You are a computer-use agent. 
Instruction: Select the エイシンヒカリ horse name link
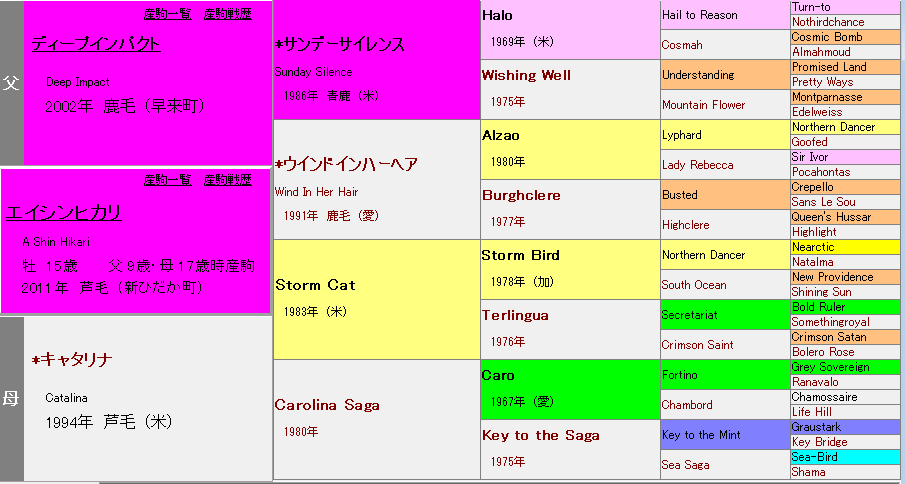point(64,212)
